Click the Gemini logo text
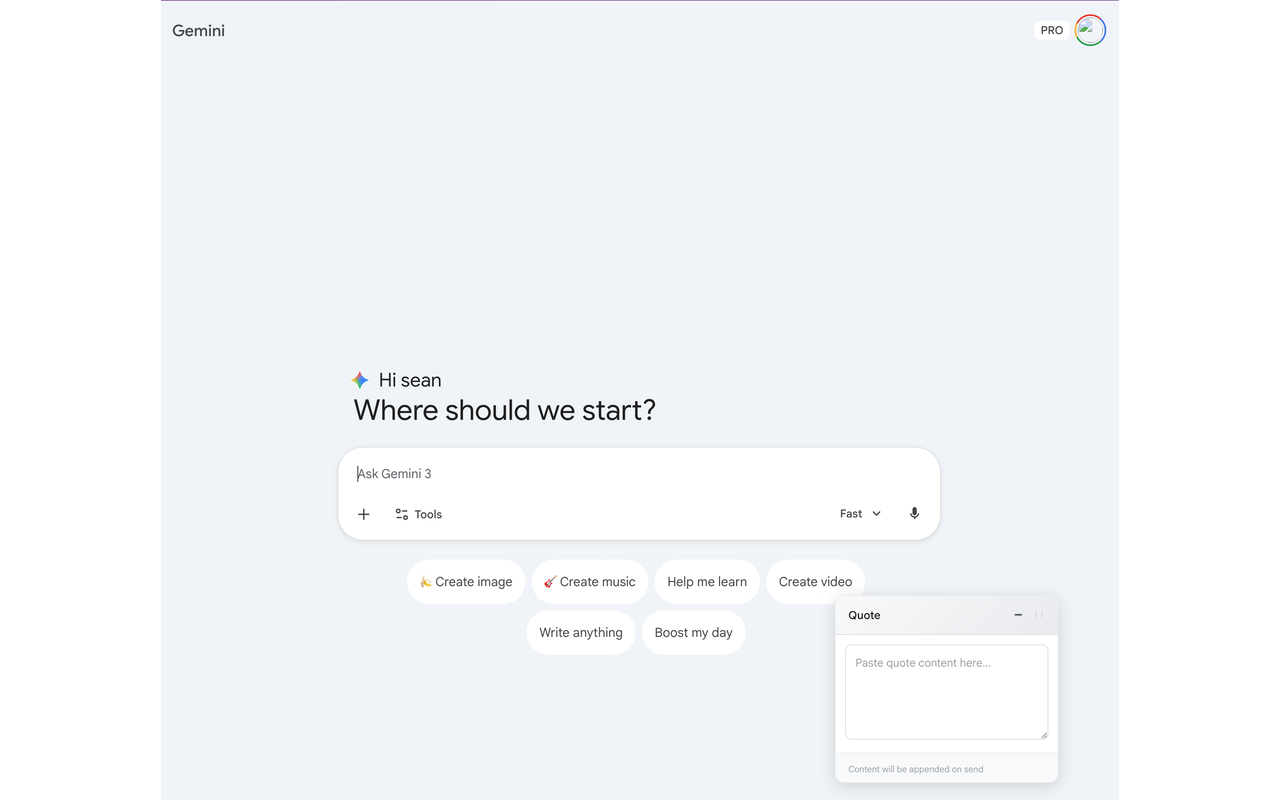The width and height of the screenshot is (1280, 800). pyautogui.click(x=199, y=30)
